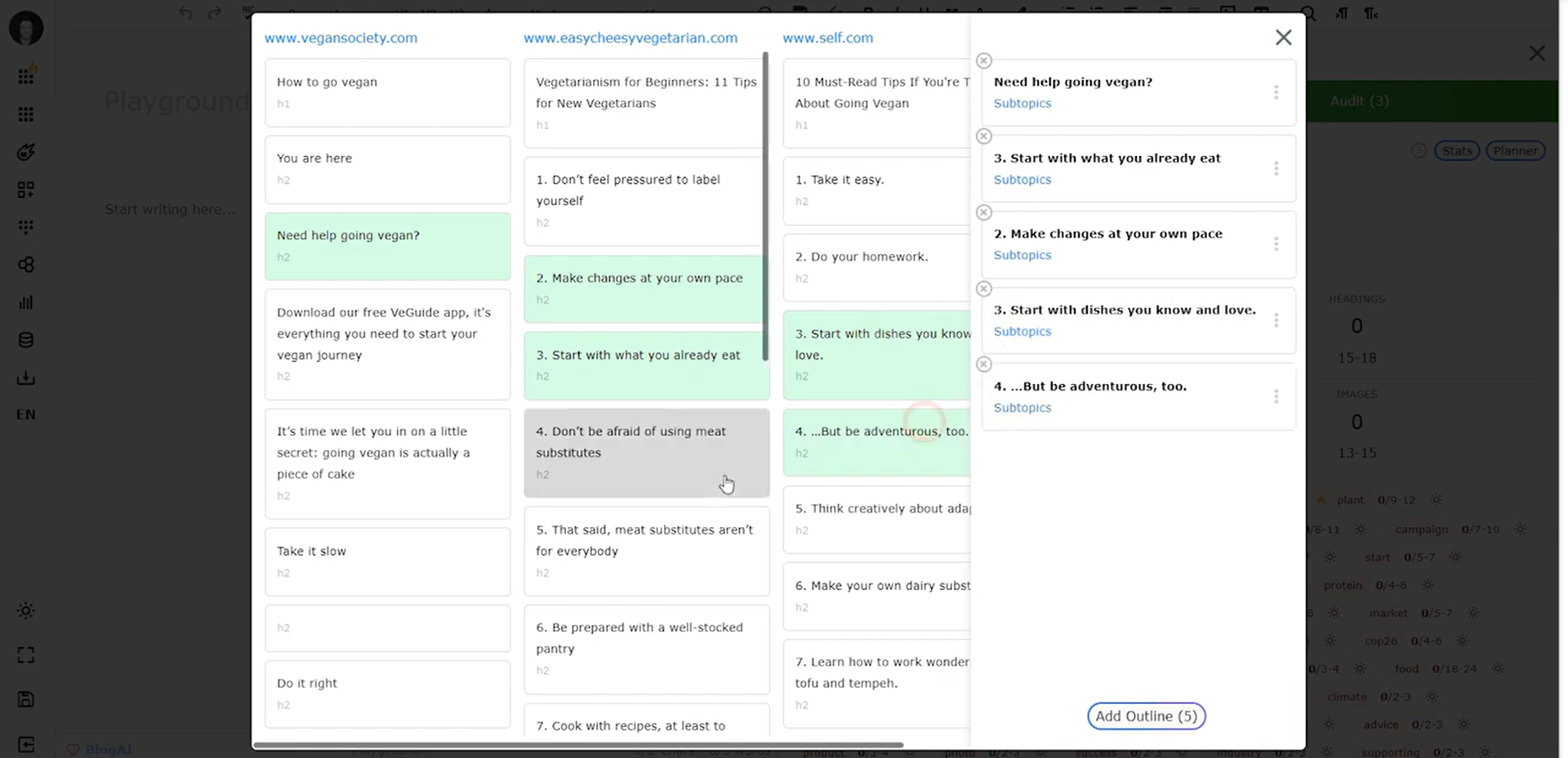
Task: Close the right side panel with X
Action: (x=1537, y=53)
